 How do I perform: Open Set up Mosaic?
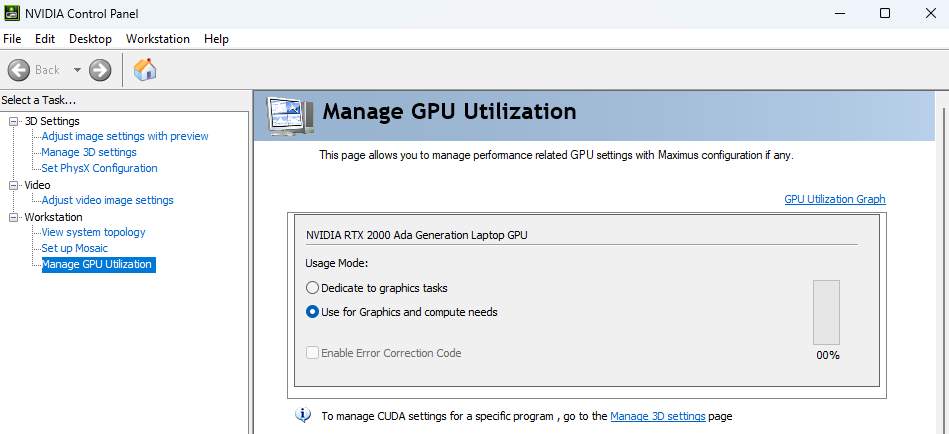[74, 248]
